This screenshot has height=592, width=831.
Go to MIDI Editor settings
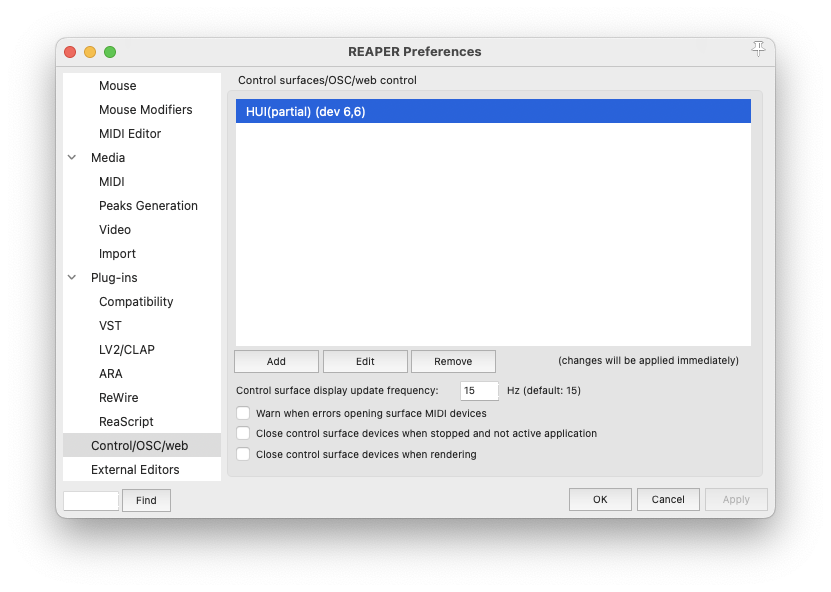coord(130,134)
